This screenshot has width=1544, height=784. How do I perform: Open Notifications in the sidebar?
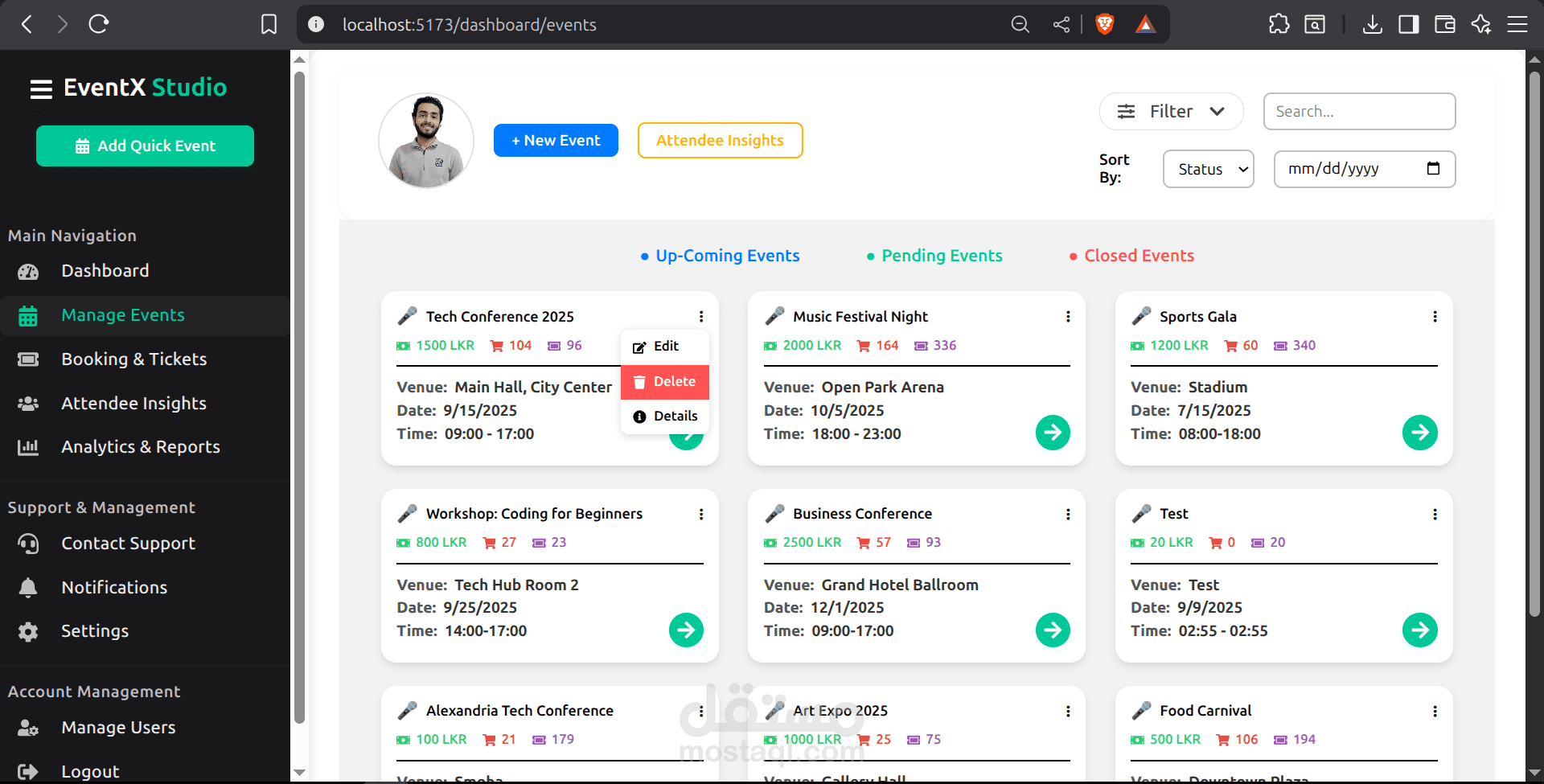coord(145,588)
